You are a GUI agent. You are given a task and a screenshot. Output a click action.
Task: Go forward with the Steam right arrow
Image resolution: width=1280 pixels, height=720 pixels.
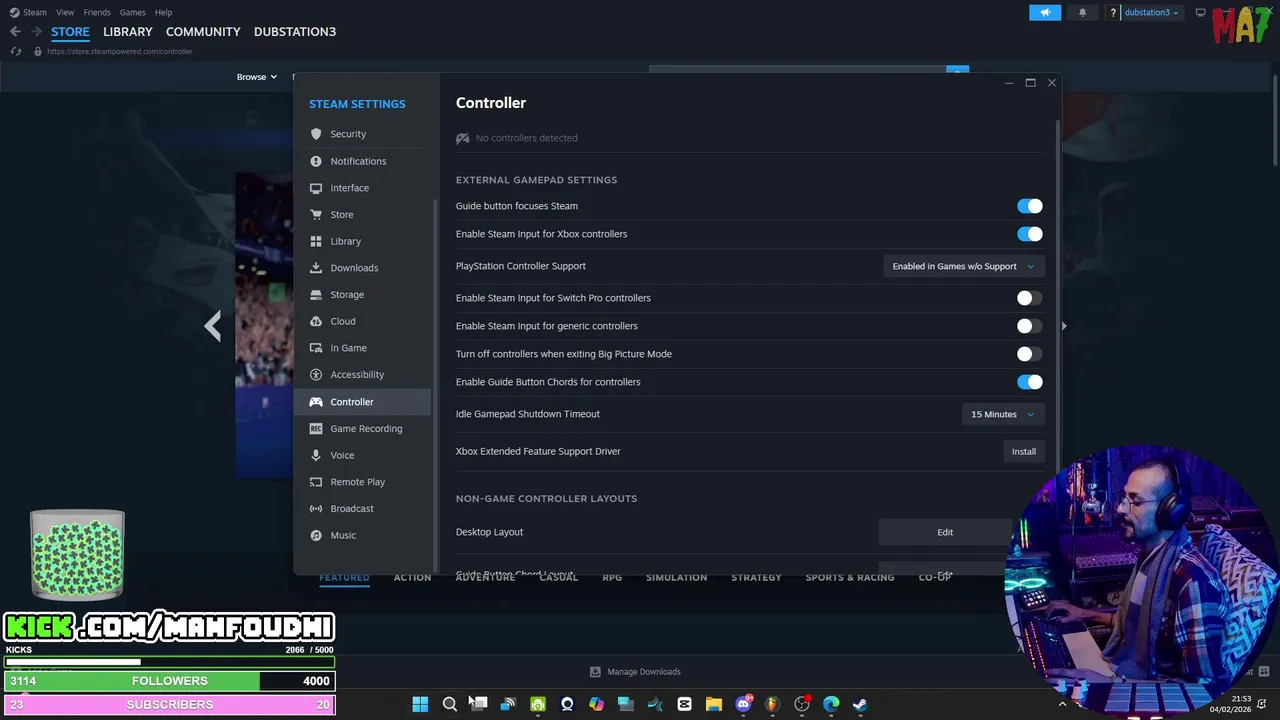click(x=36, y=32)
